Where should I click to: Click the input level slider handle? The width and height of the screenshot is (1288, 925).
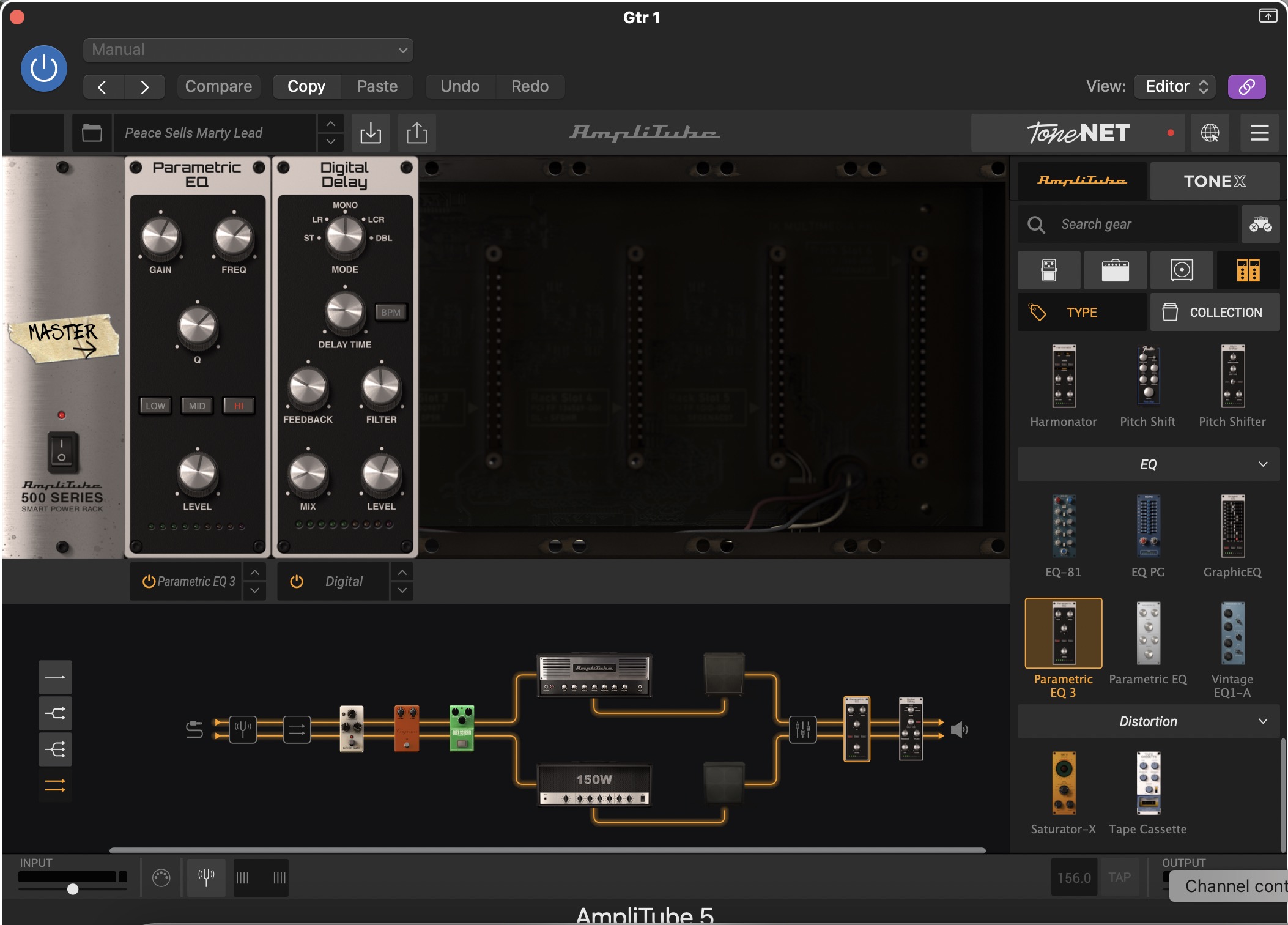point(73,889)
